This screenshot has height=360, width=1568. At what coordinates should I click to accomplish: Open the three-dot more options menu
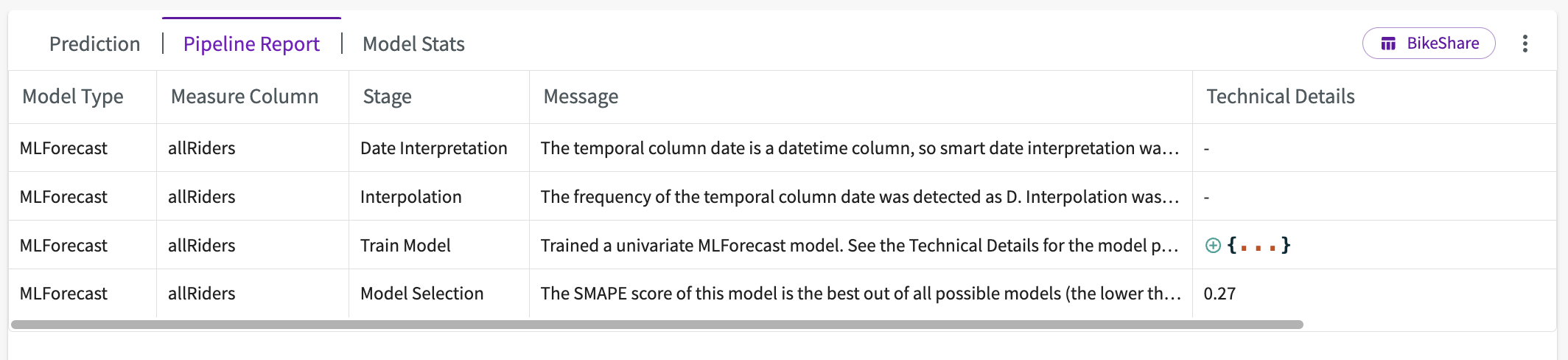pos(1525,44)
